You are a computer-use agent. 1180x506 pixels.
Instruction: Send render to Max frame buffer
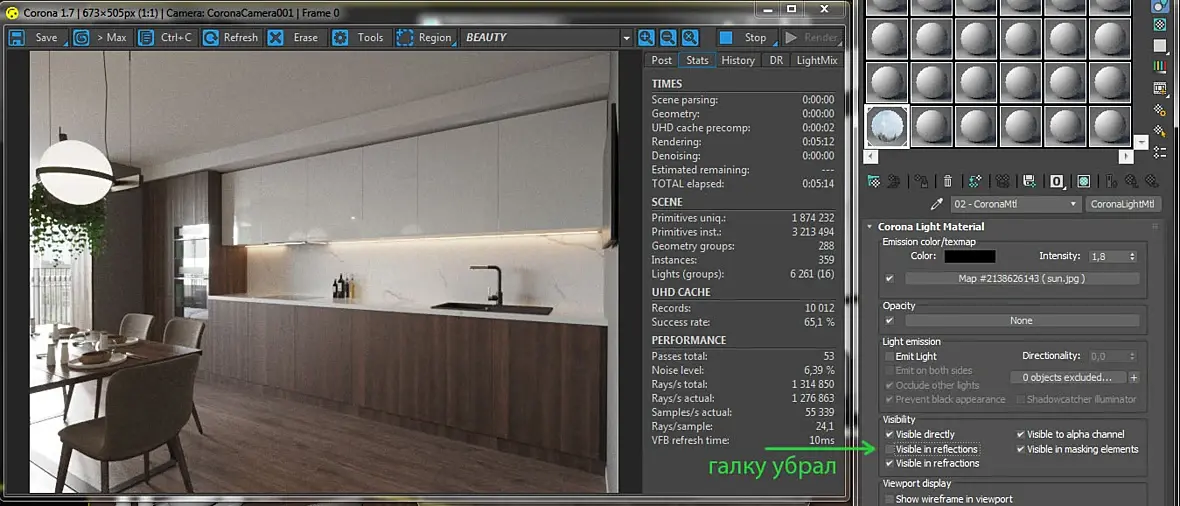[x=103, y=38]
